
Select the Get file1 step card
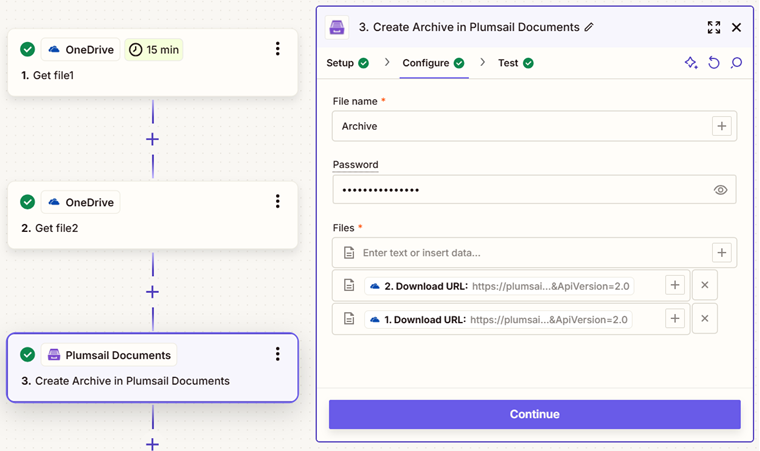[x=153, y=63]
